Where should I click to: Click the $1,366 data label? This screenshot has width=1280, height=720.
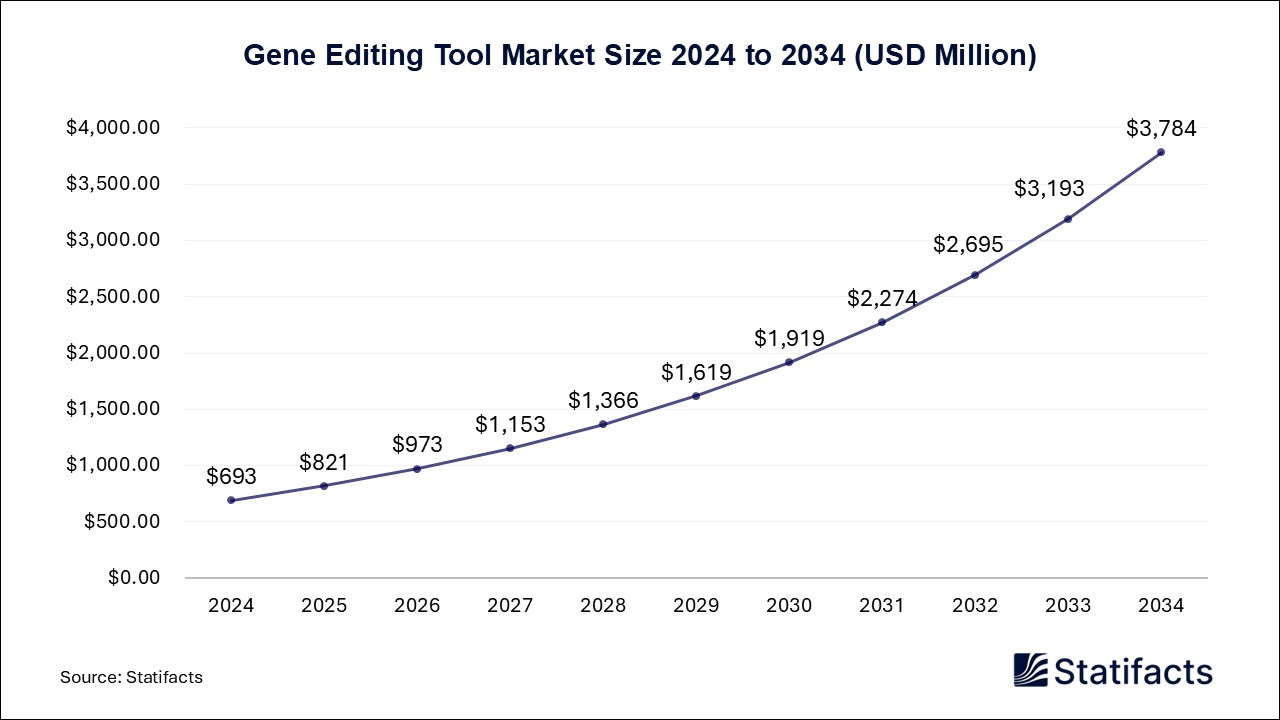[x=603, y=400]
